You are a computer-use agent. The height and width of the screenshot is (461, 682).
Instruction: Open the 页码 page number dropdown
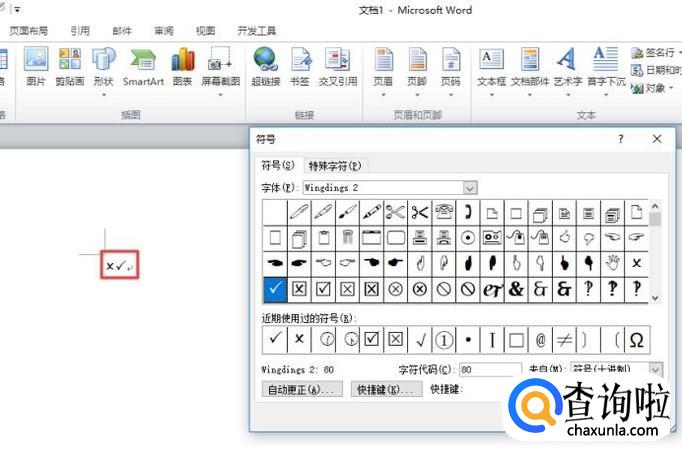point(451,70)
